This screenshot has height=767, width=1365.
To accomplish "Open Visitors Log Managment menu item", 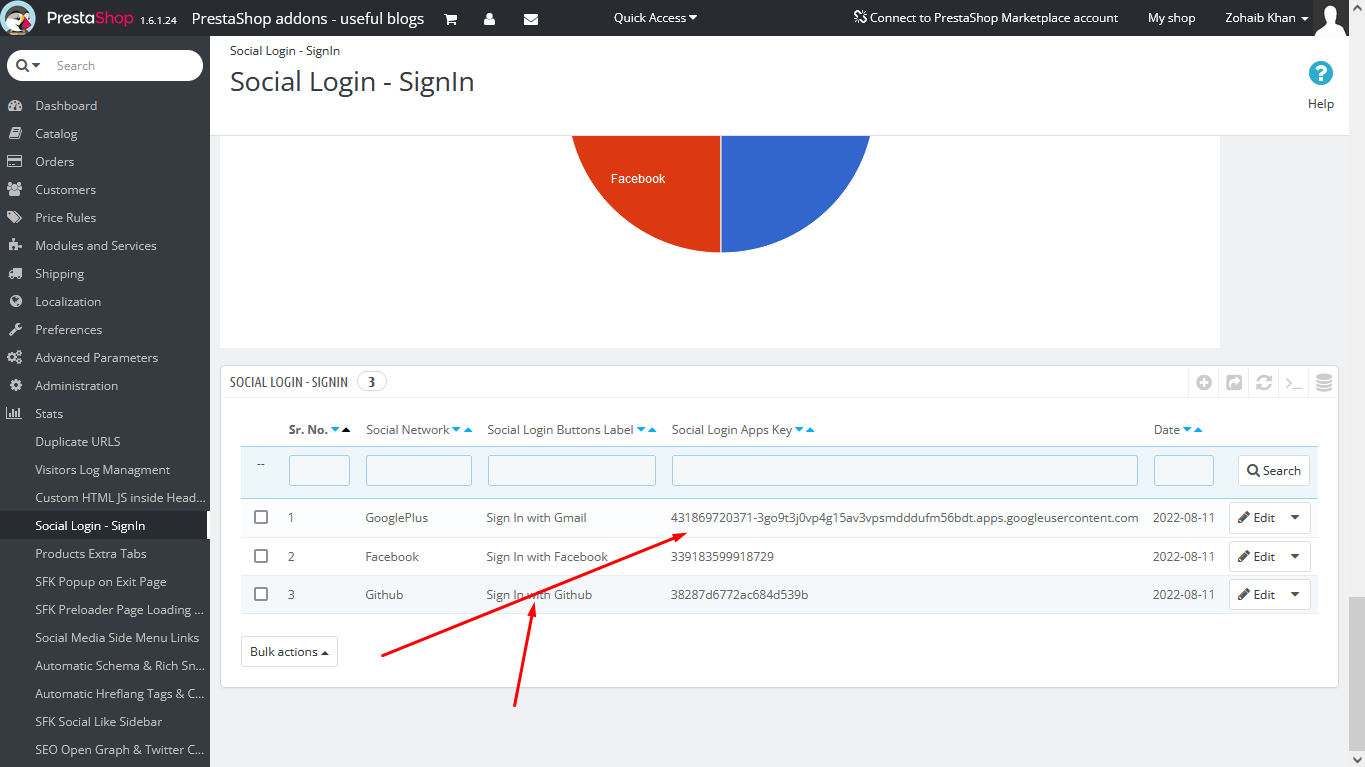I will tap(104, 469).
